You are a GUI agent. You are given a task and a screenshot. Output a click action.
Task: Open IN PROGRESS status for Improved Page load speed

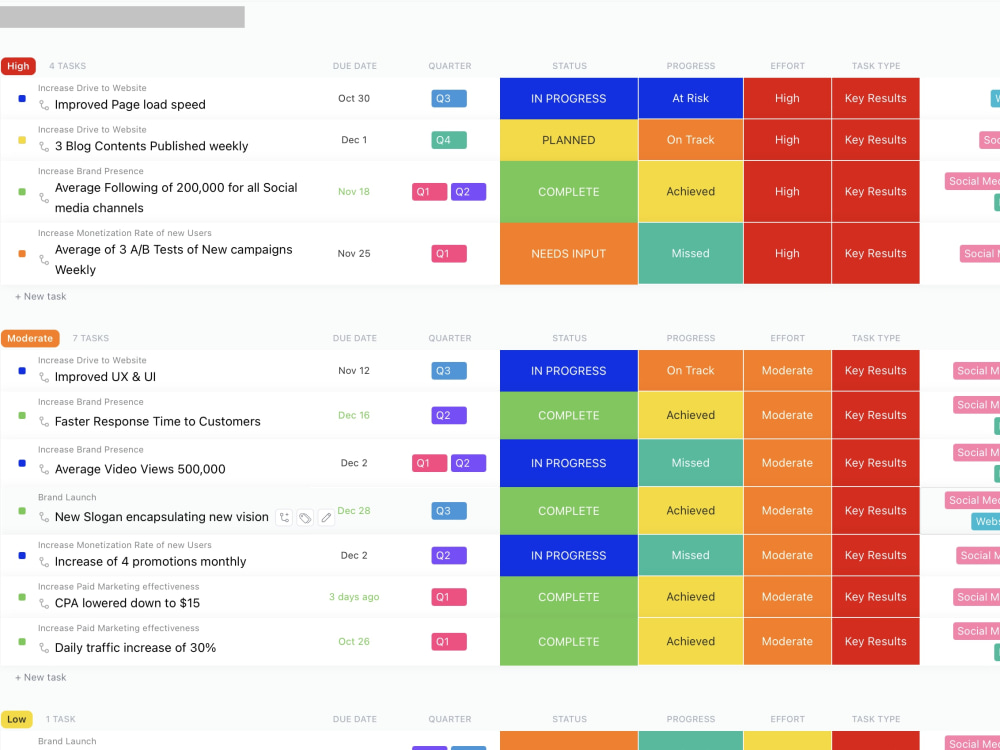[x=569, y=98]
